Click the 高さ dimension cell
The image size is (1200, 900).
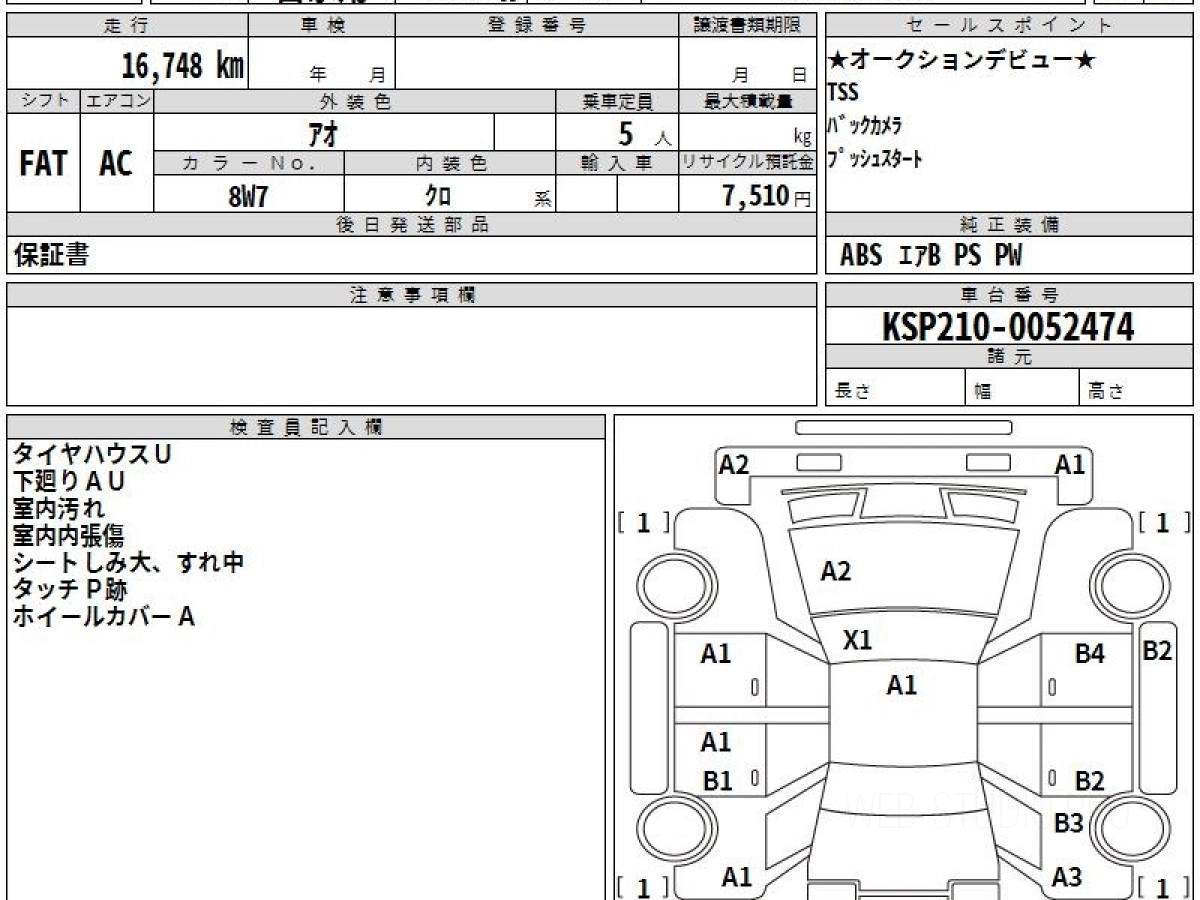pyautogui.click(x=1137, y=388)
